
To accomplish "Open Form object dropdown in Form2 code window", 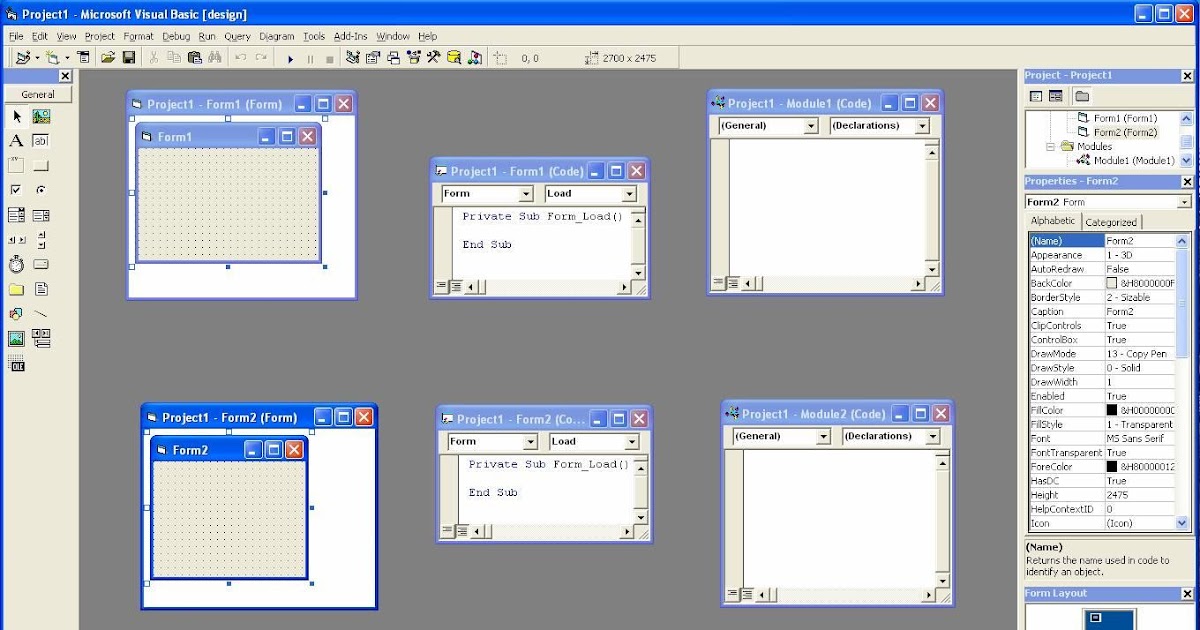I will [532, 442].
